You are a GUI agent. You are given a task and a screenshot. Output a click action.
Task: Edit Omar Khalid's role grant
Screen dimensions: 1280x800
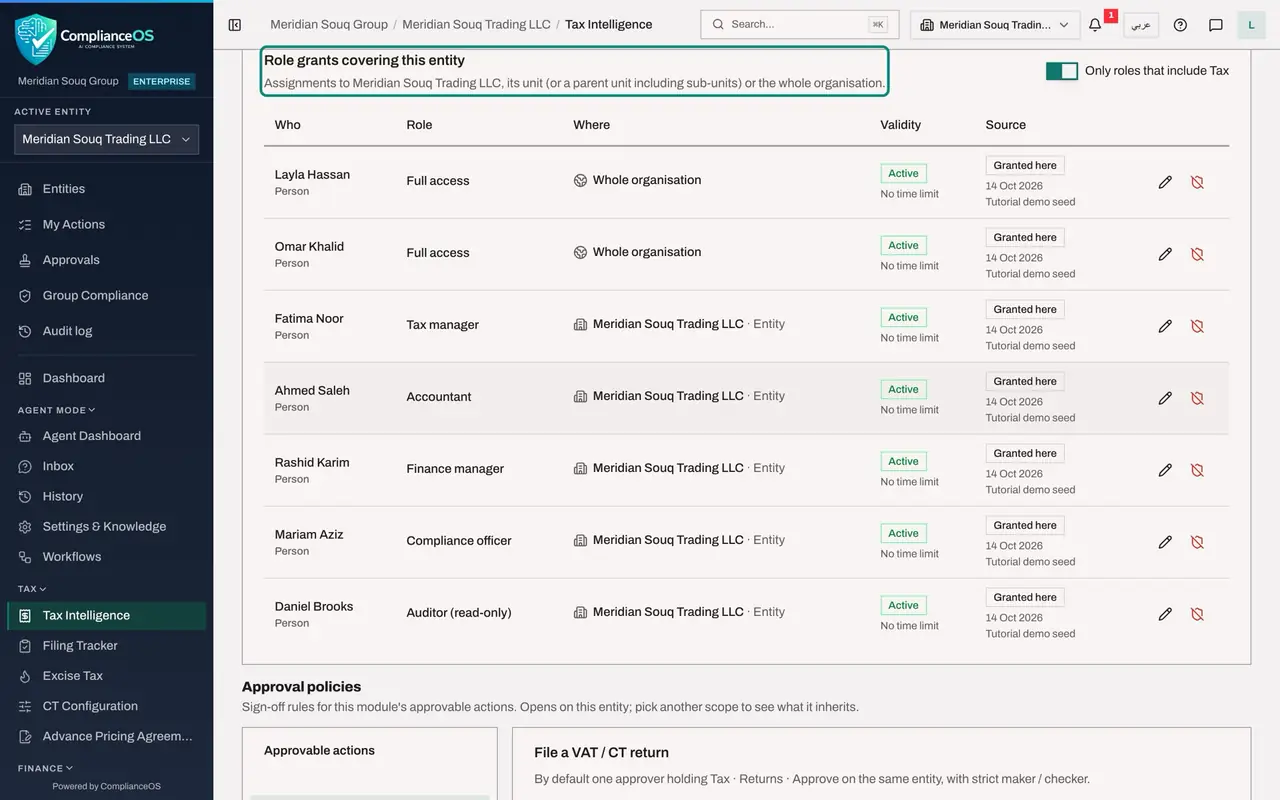[1165, 254]
